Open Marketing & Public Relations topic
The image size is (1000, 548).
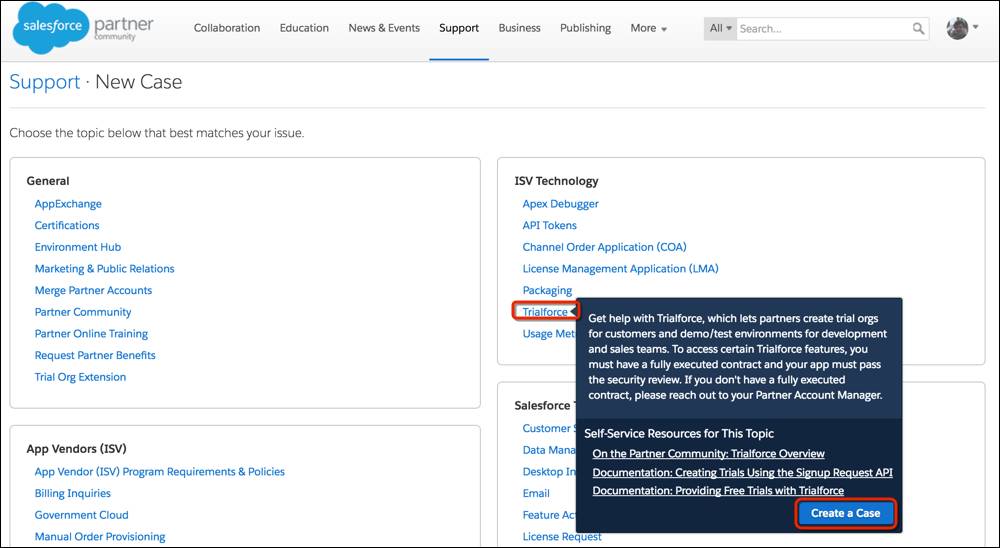tap(105, 269)
